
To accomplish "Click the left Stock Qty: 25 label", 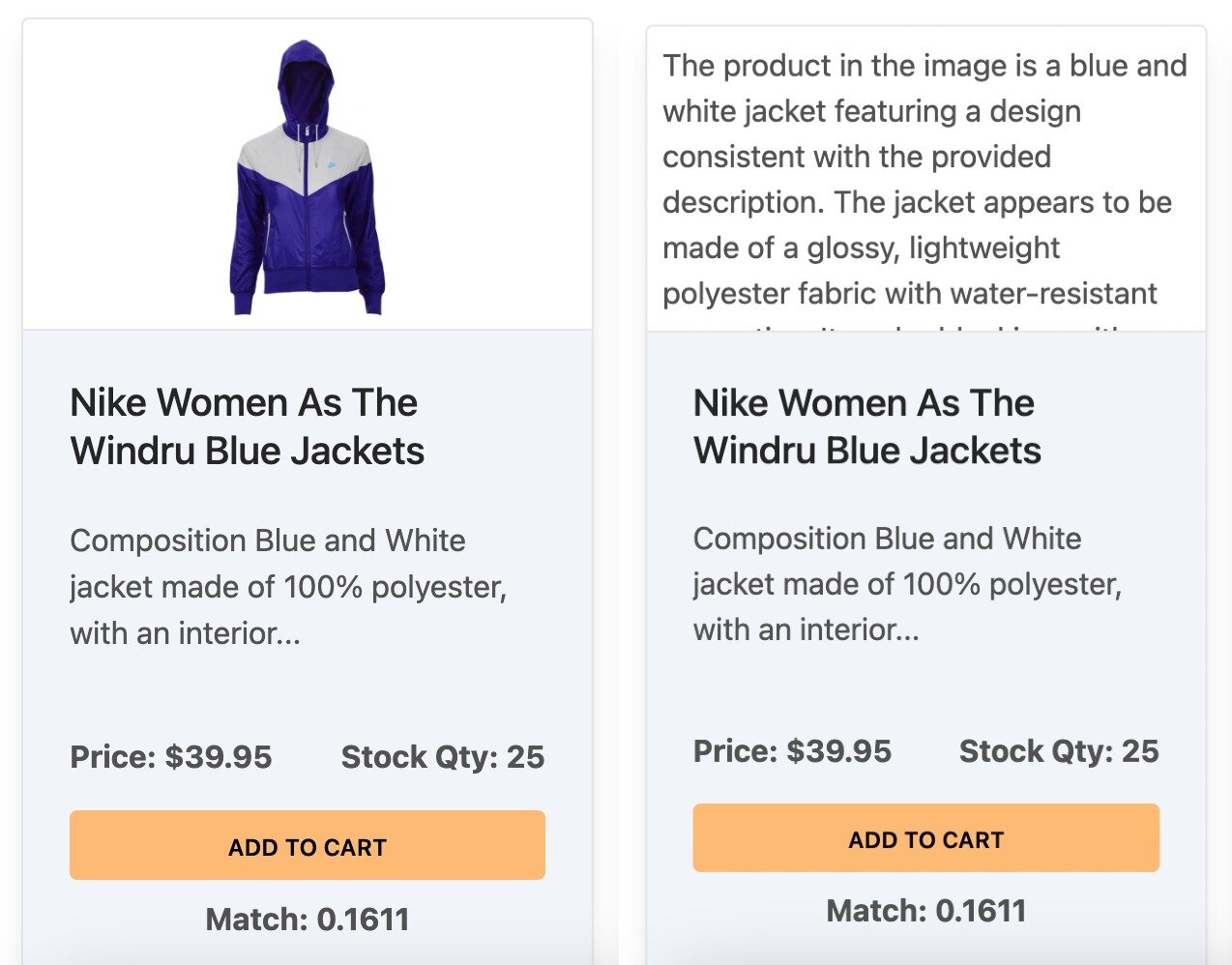I will (443, 757).
